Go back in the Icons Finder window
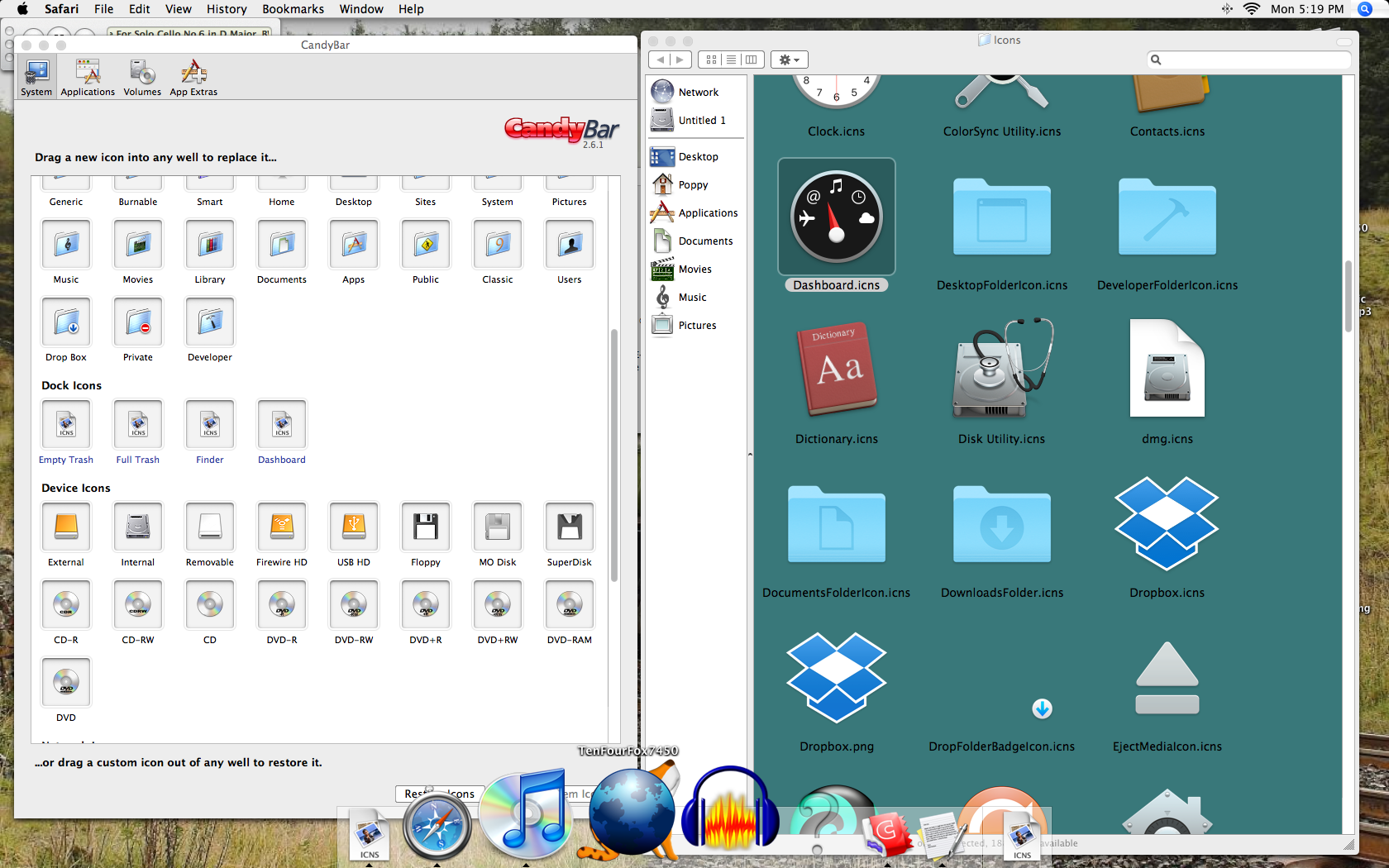This screenshot has width=1389, height=868. [660, 60]
